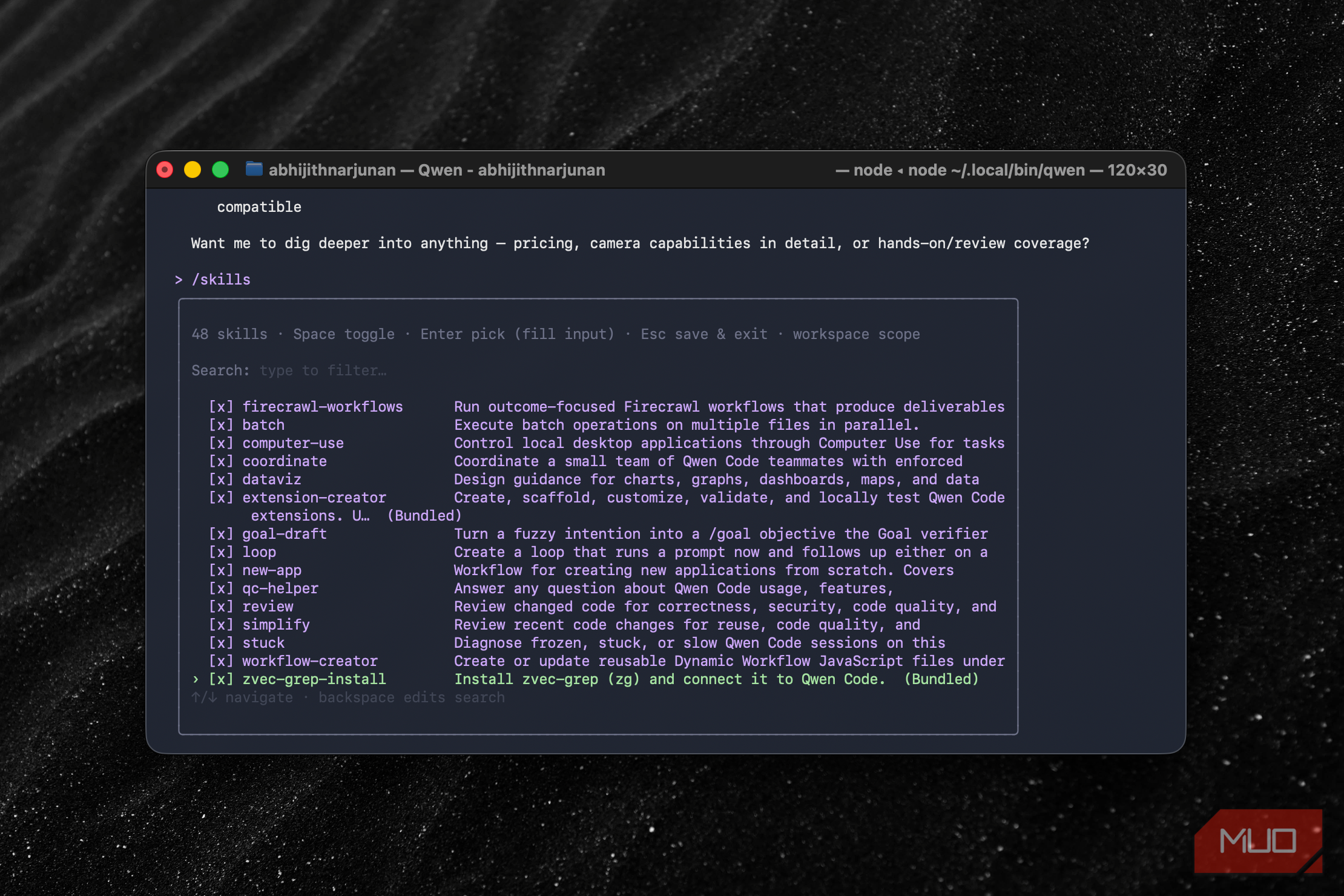Toggle the extension-creator skill checkbox
Viewport: 1344px width, 896px height.
pyautogui.click(x=221, y=498)
